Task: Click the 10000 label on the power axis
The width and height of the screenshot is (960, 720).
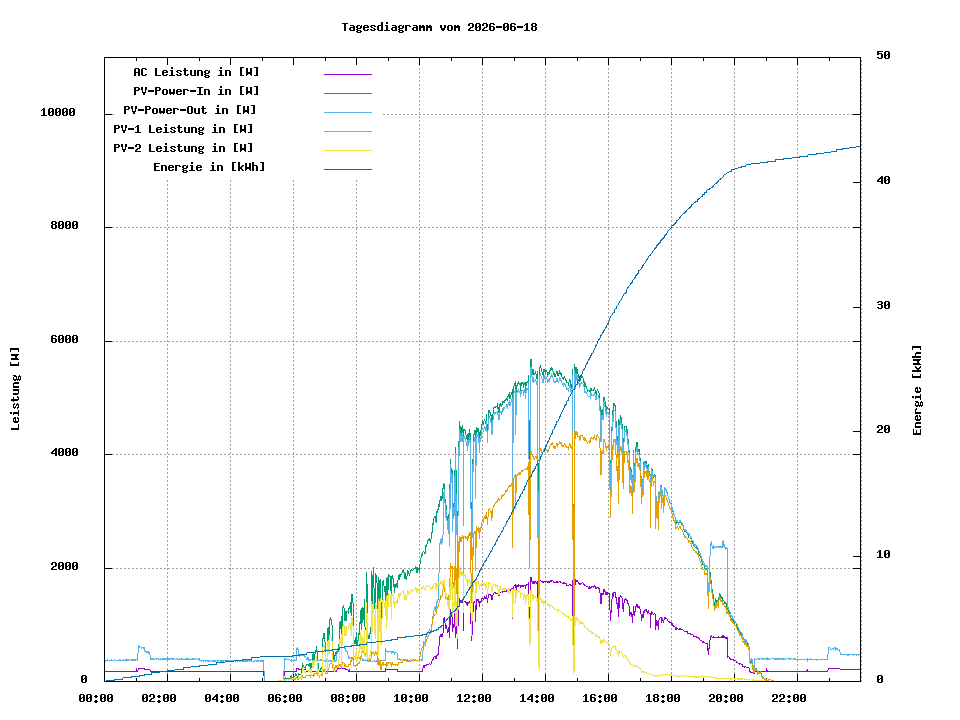Action: click(x=58, y=112)
